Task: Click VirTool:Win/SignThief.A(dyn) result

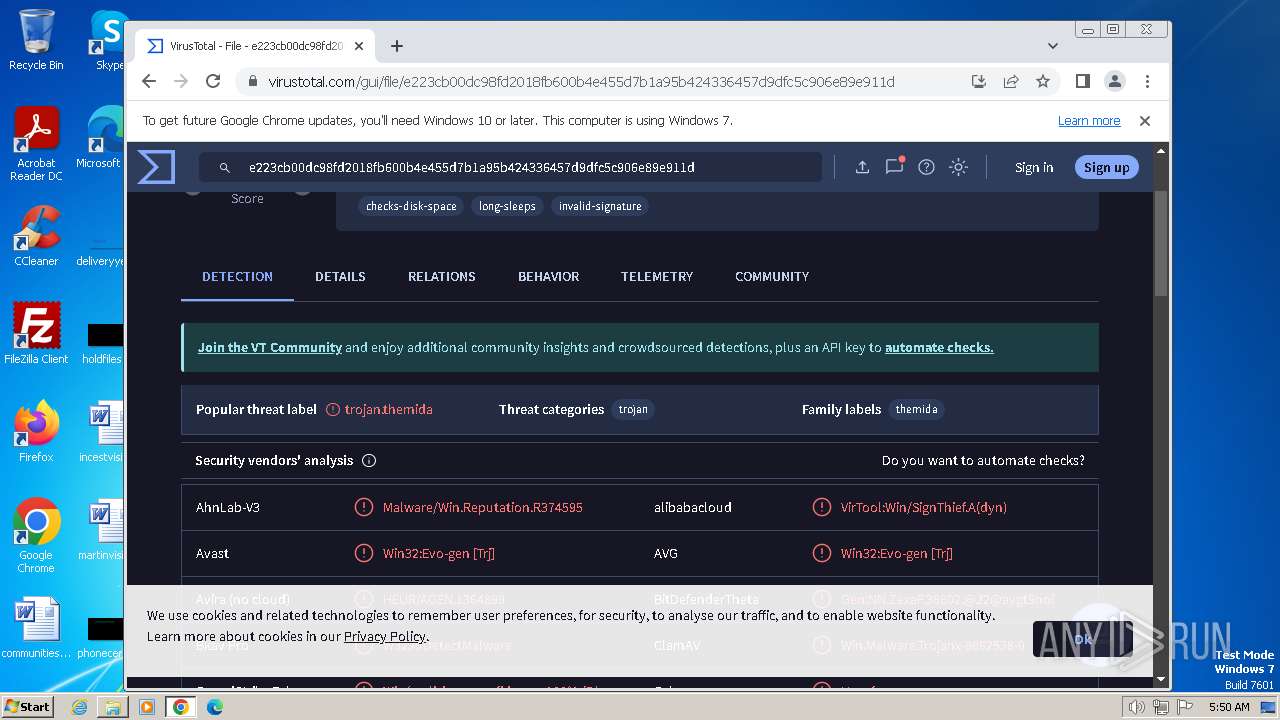Action: [x=924, y=508]
